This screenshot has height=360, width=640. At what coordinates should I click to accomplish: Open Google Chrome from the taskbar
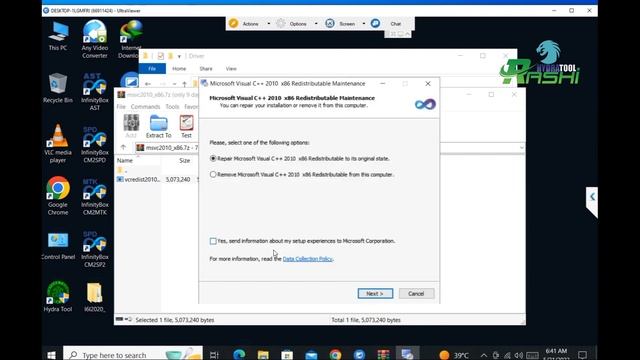(x=336, y=355)
